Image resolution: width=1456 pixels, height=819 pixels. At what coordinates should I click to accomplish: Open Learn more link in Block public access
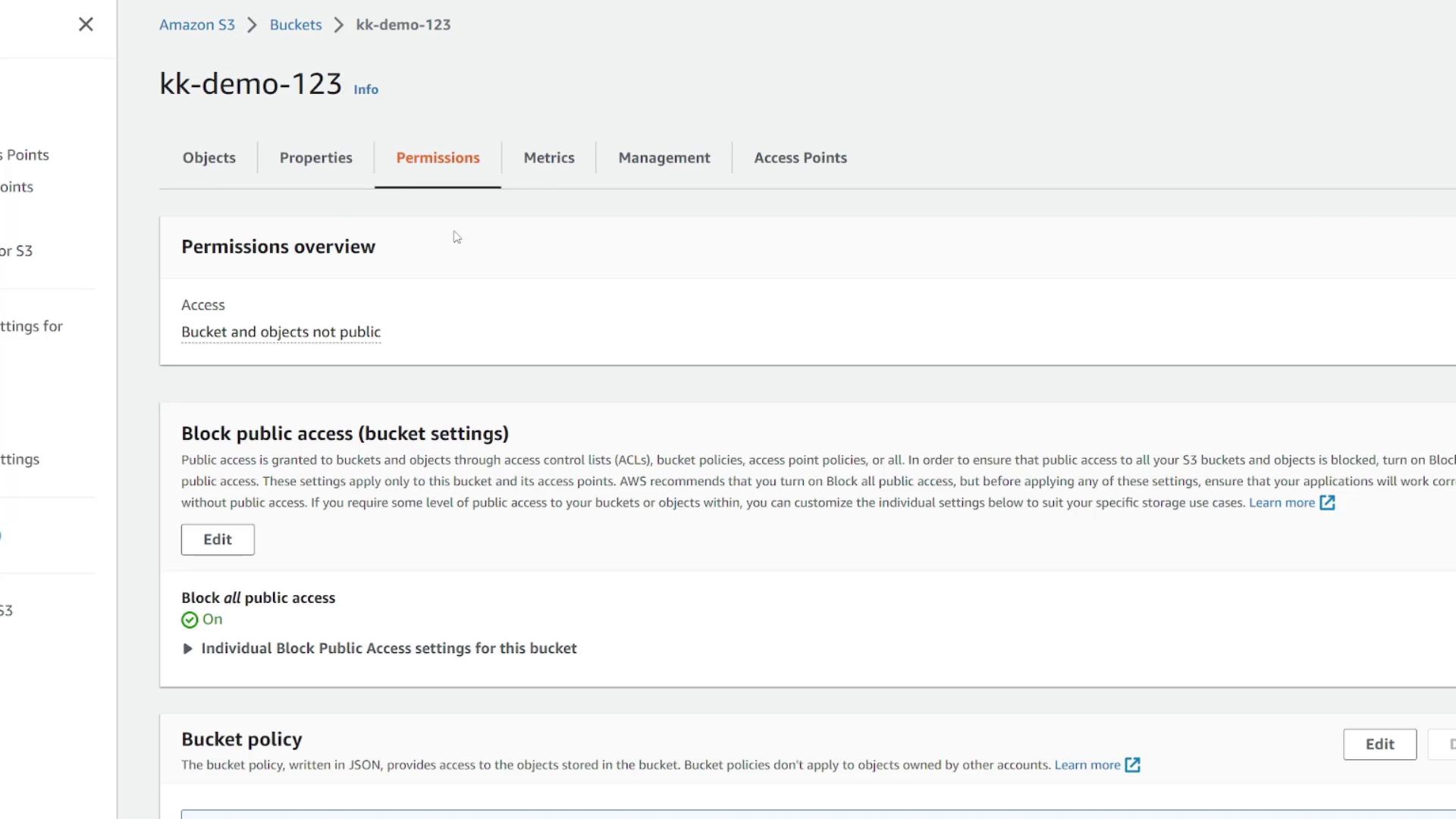1282,503
